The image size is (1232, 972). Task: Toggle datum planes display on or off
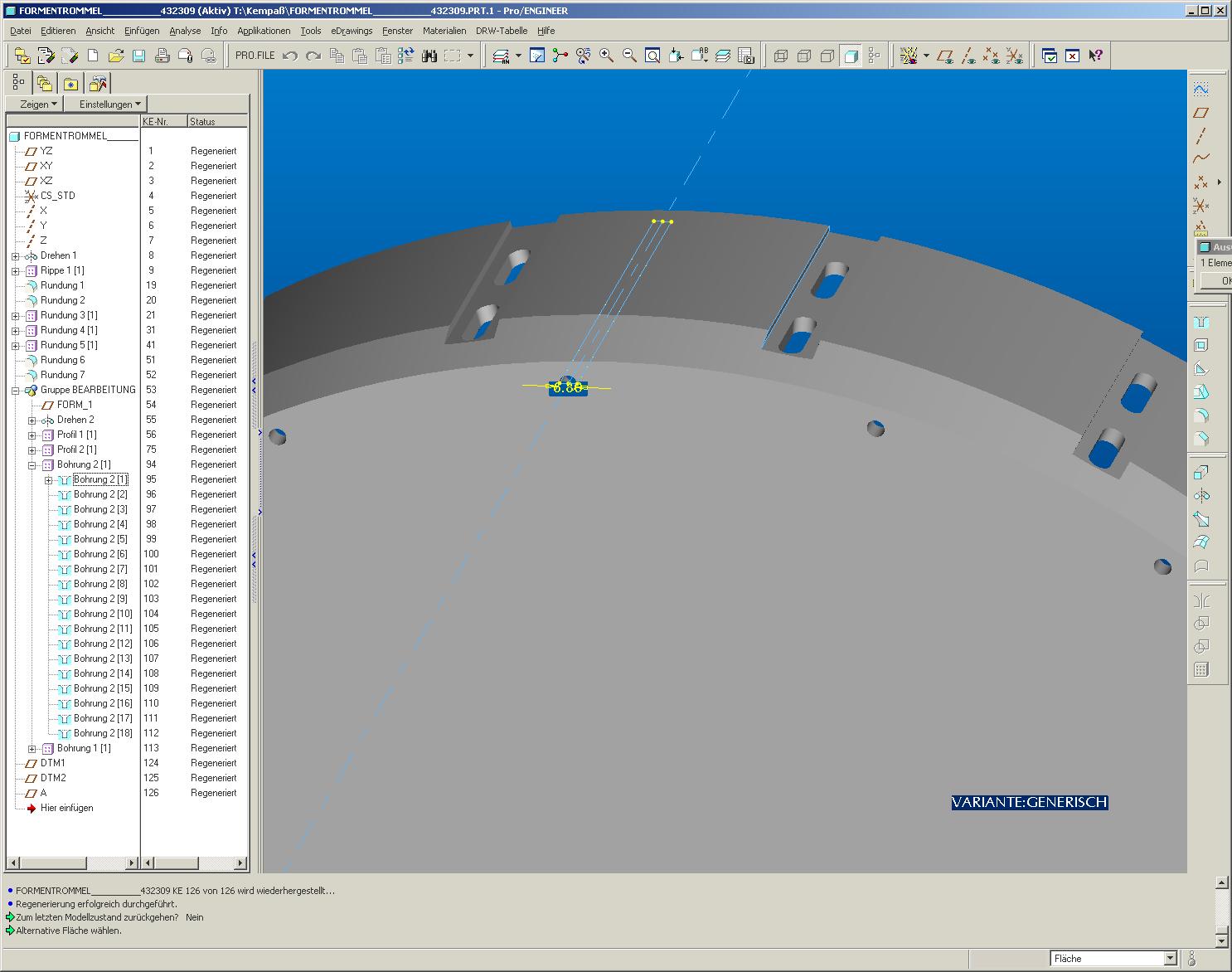(x=944, y=56)
